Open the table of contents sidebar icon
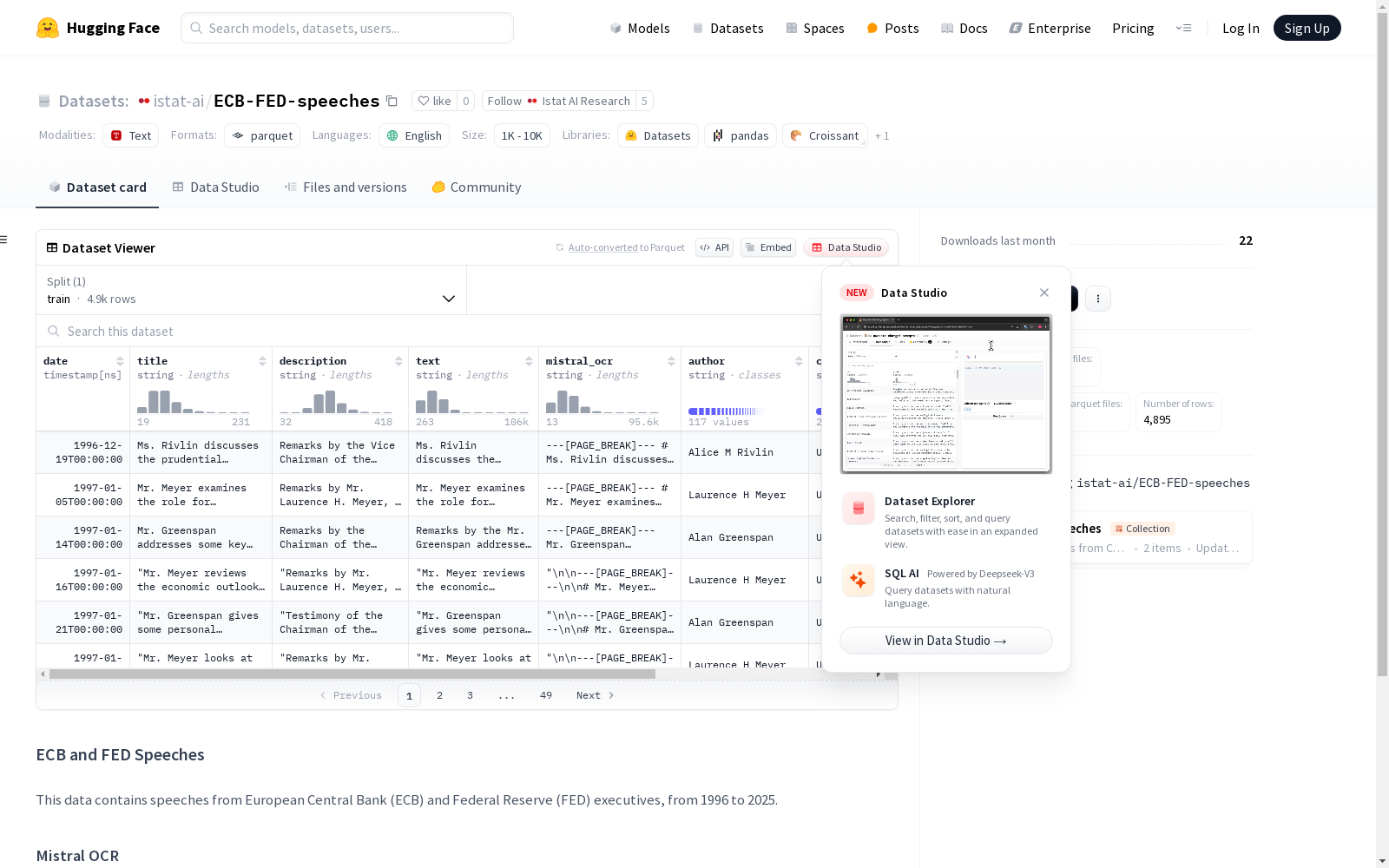Image resolution: width=1389 pixels, height=868 pixels. pos(4,240)
